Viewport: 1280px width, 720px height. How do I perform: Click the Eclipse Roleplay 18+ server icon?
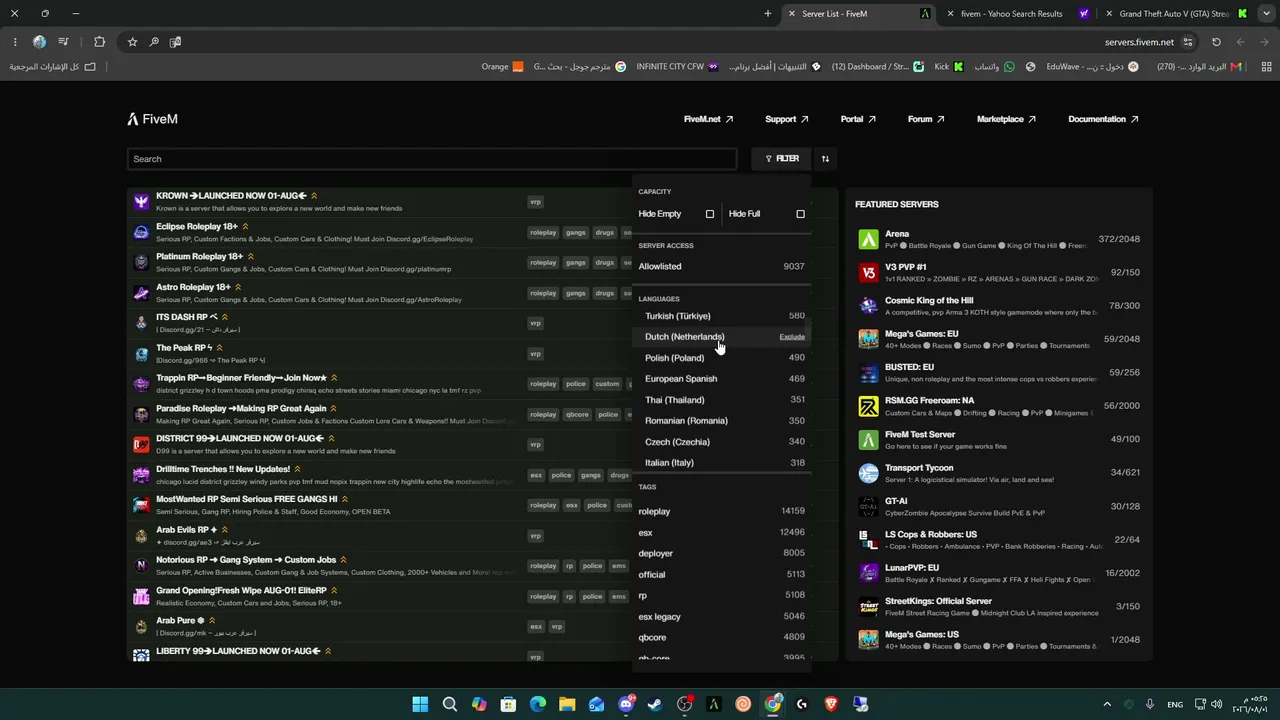click(x=141, y=232)
